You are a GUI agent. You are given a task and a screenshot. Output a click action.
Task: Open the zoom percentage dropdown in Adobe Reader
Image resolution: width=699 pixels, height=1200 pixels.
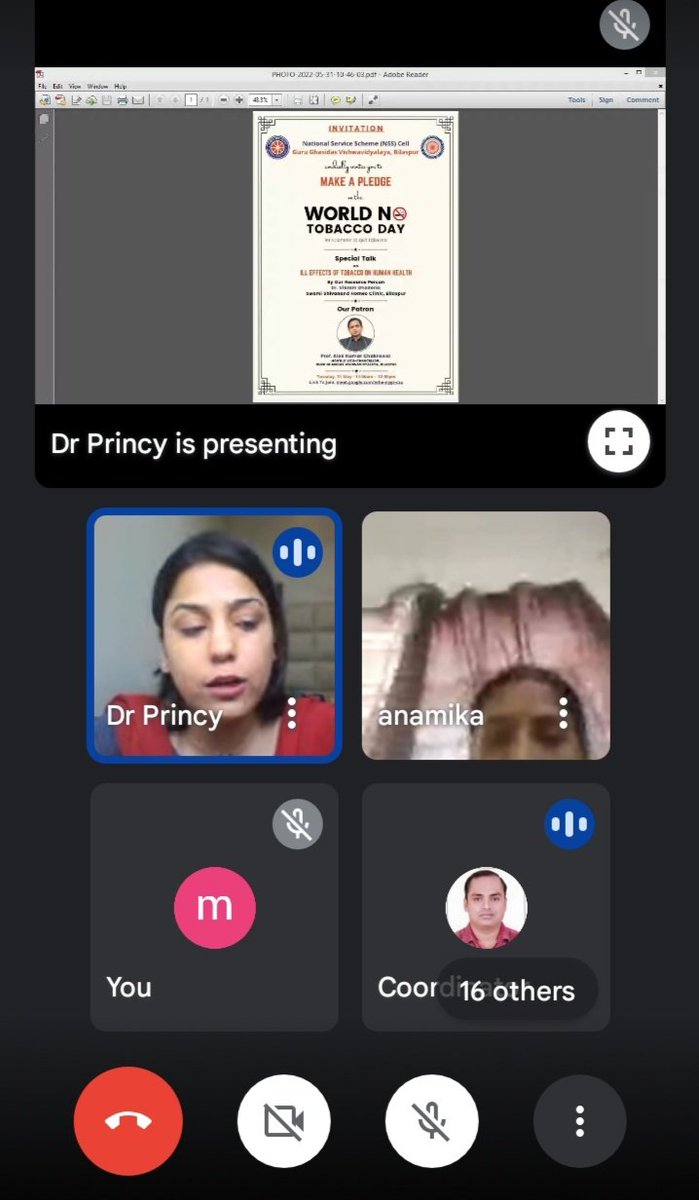pyautogui.click(x=277, y=100)
